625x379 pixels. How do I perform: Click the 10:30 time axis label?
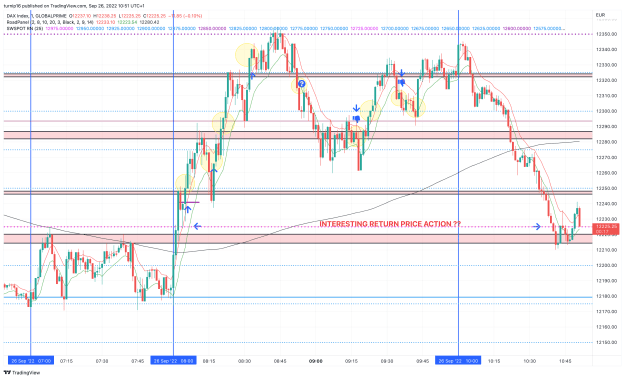529,361
